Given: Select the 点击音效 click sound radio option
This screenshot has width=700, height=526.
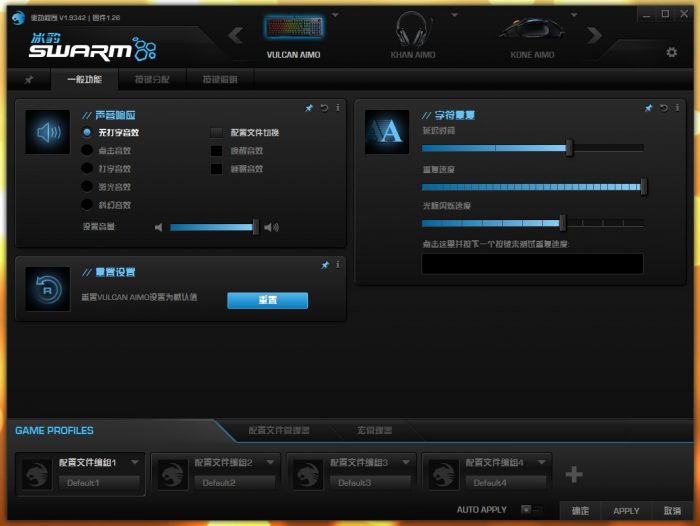Looking at the screenshot, I should click(x=88, y=150).
